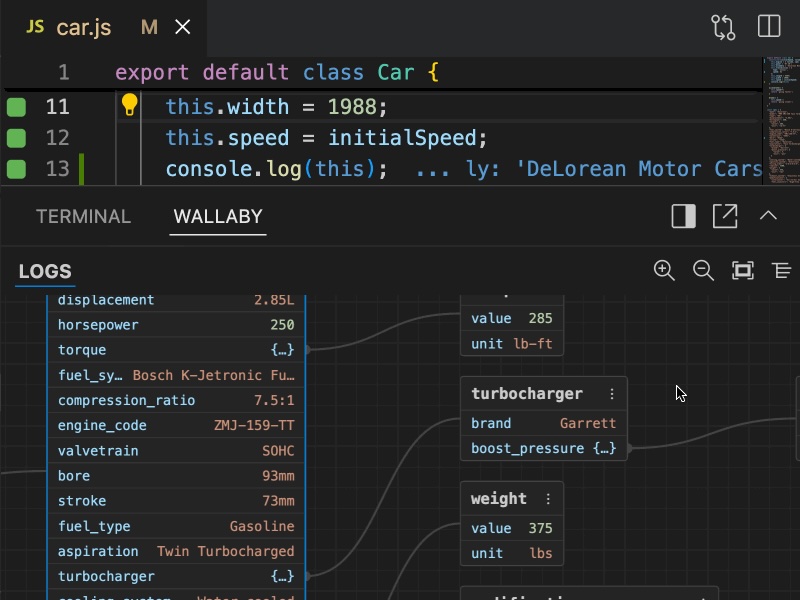
Task: Select the stroke 73mm row
Action: click(x=176, y=501)
